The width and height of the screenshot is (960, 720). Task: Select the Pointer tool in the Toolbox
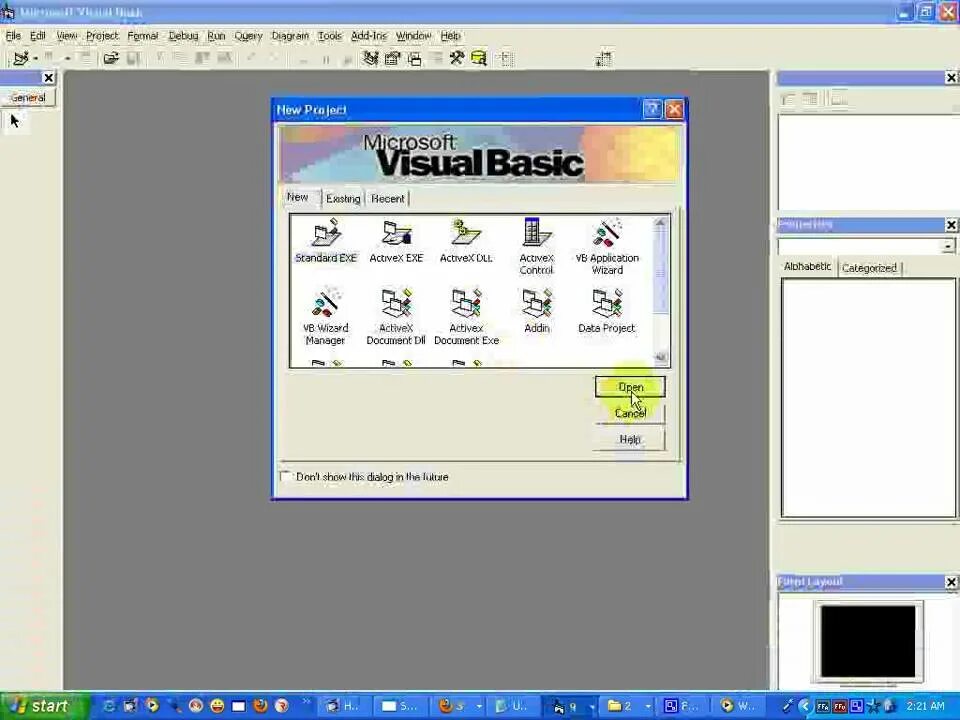pyautogui.click(x=15, y=121)
